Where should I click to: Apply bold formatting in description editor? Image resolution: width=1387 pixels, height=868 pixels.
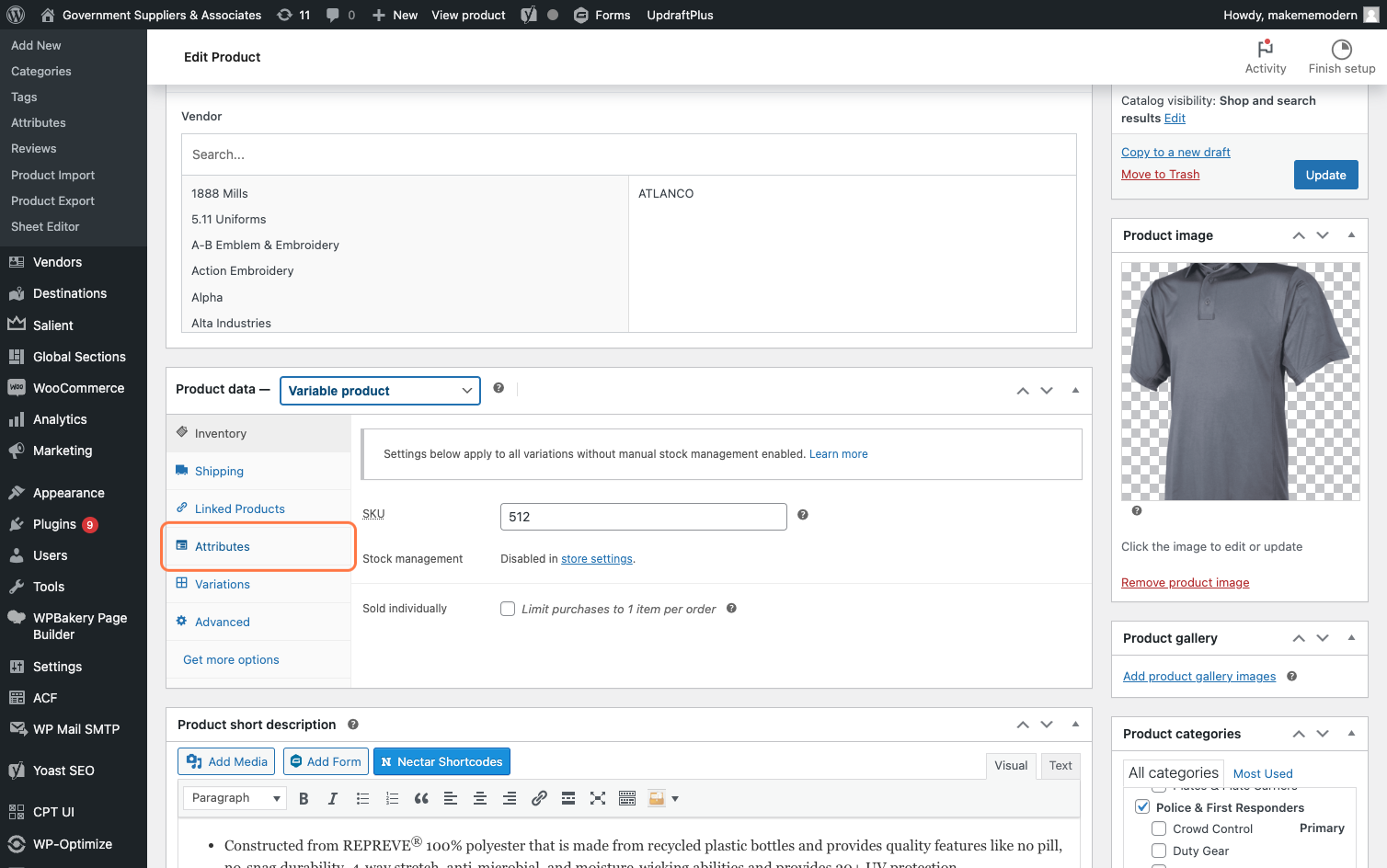(304, 798)
